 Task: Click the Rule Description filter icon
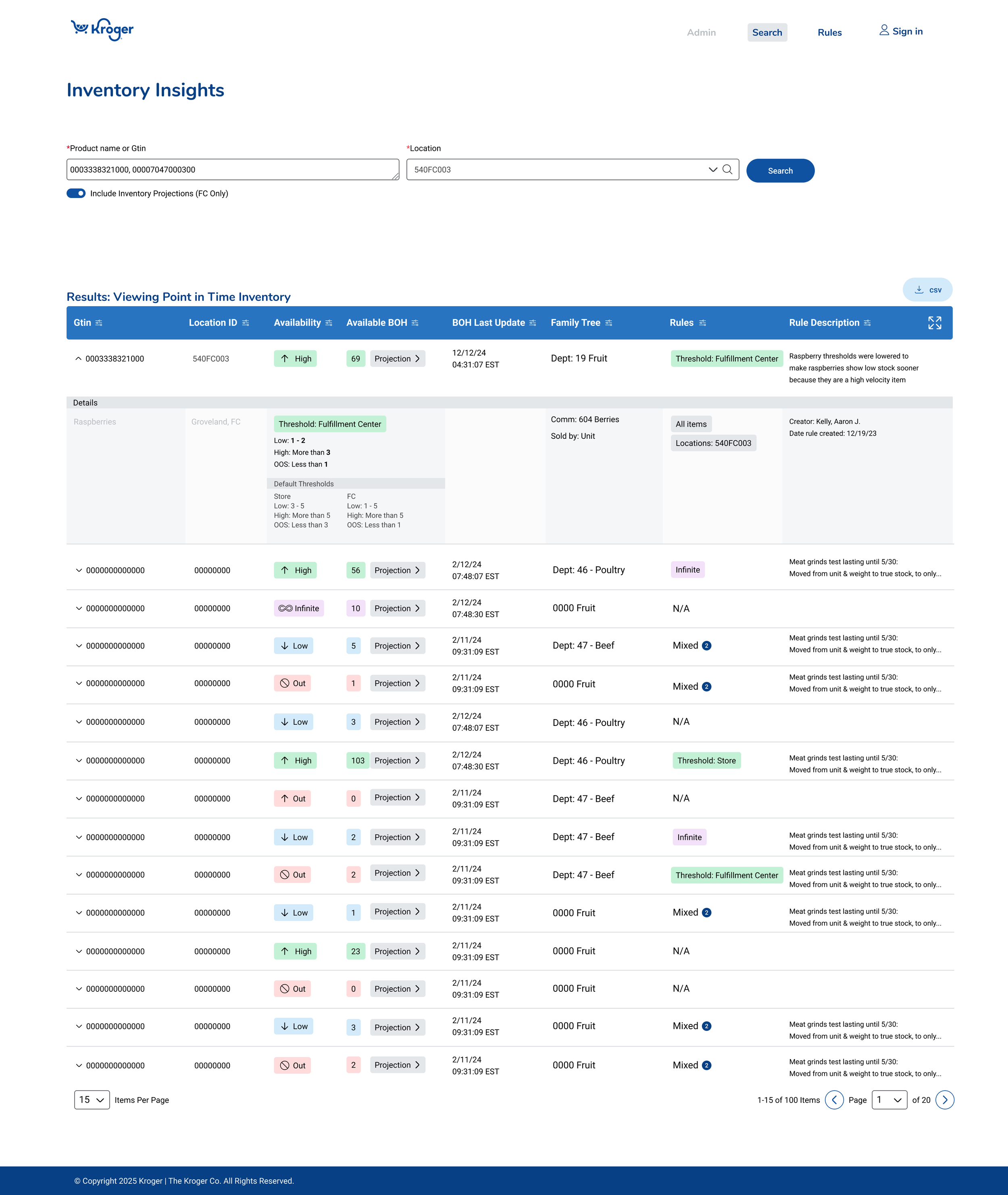867,323
